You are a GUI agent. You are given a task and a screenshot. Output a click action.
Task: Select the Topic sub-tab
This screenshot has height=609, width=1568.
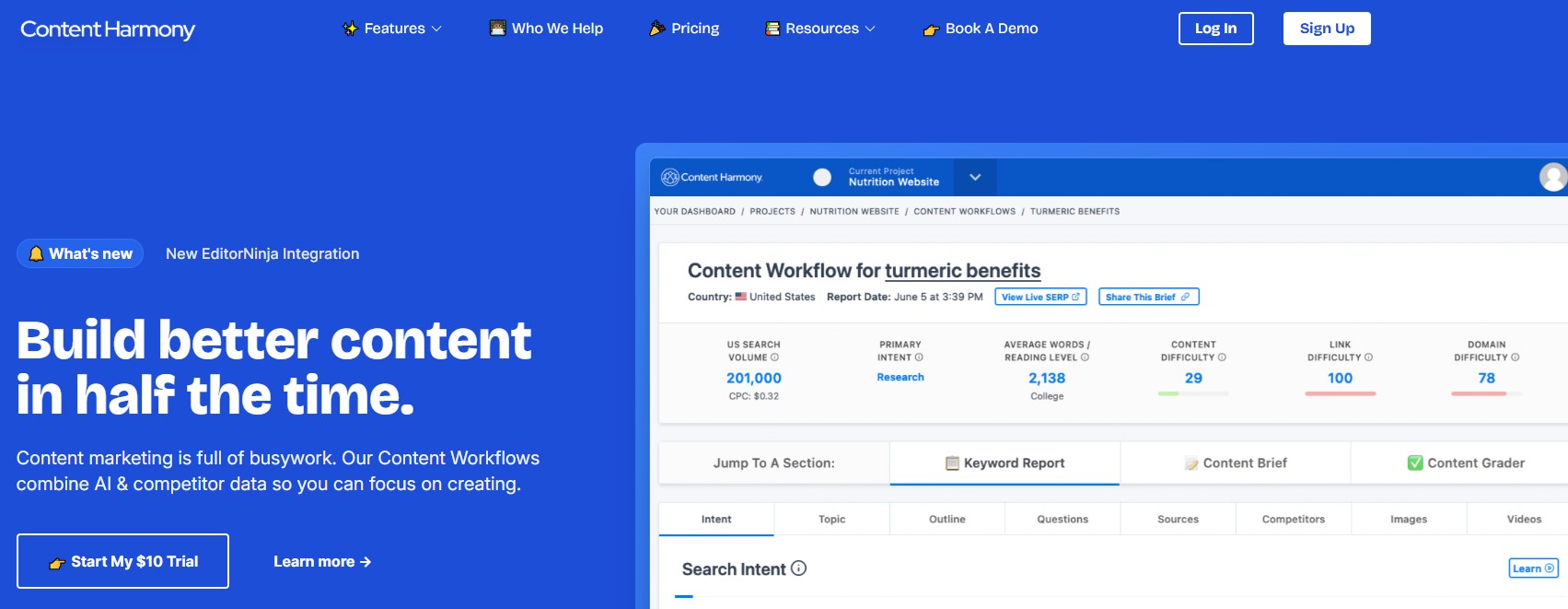click(x=832, y=519)
